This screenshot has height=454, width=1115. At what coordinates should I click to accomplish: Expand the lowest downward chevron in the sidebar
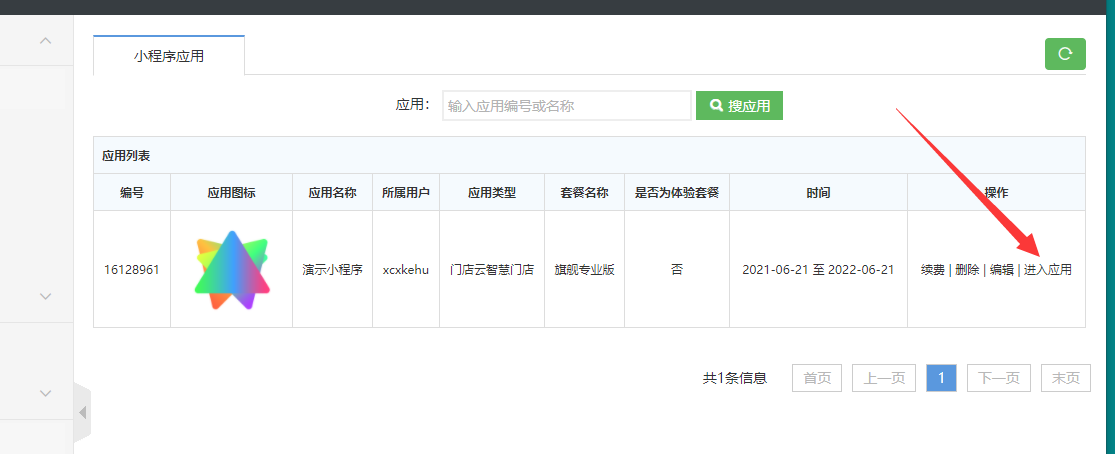point(45,394)
